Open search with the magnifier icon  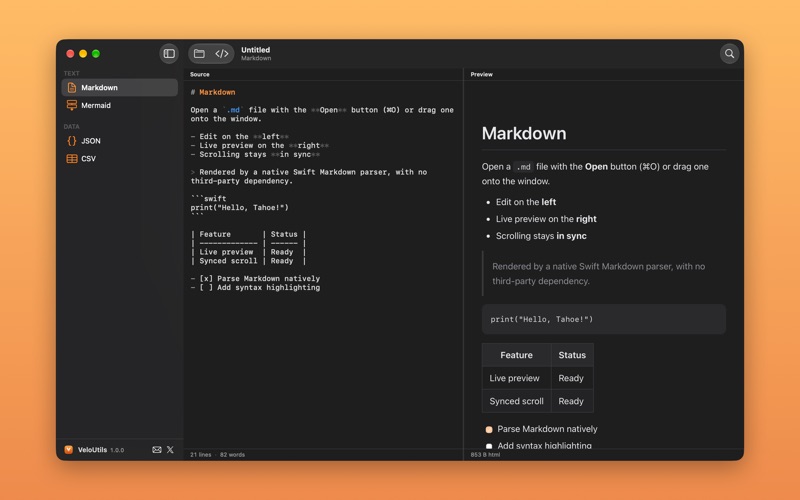tap(729, 54)
